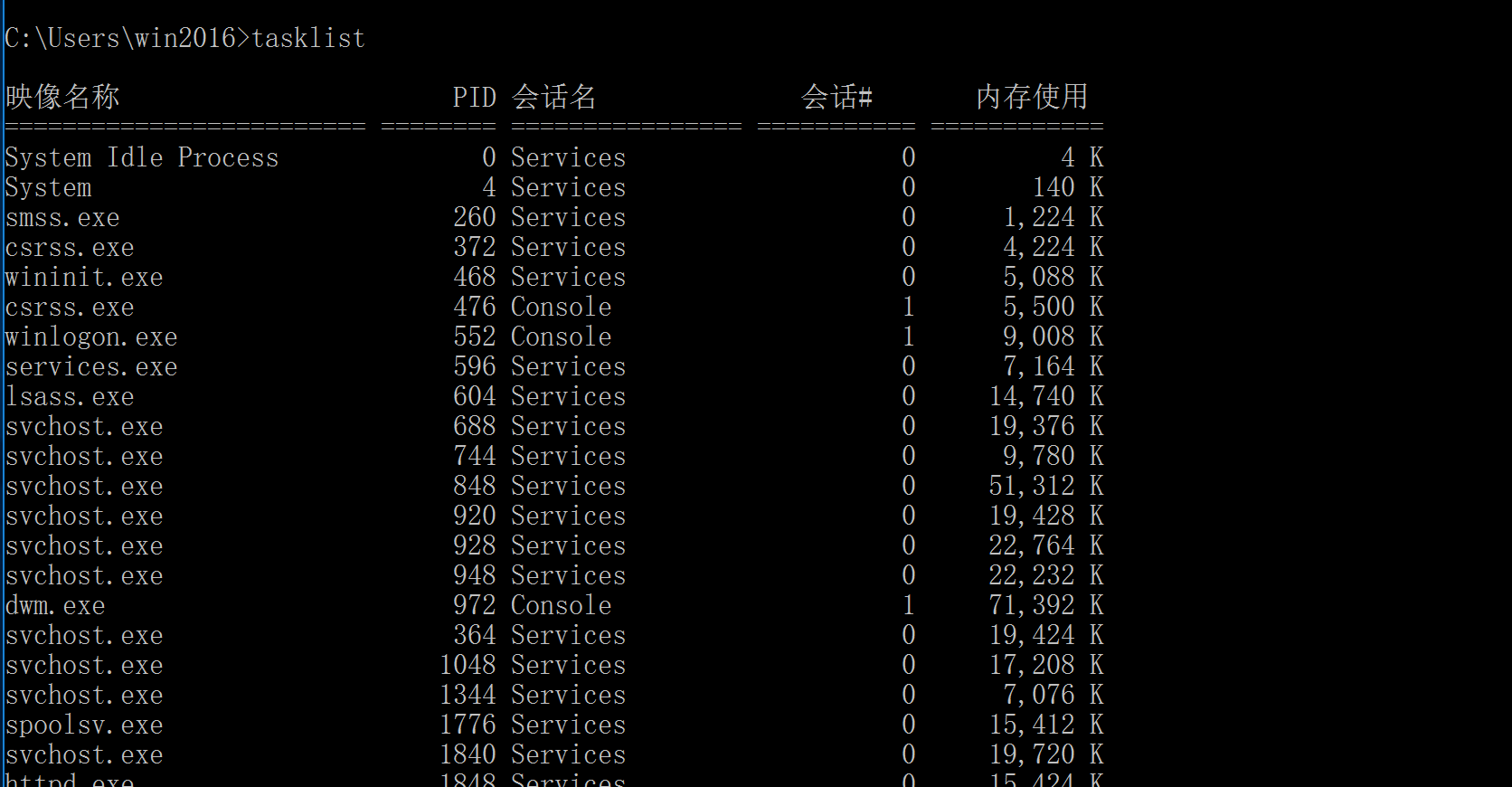Click the winlogon.exe process name

tap(91, 337)
